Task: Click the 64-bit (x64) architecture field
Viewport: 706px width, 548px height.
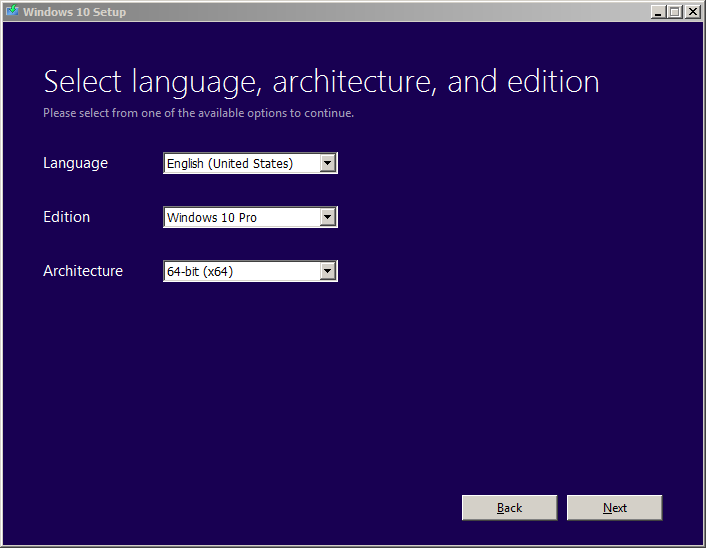Action: pyautogui.click(x=241, y=271)
